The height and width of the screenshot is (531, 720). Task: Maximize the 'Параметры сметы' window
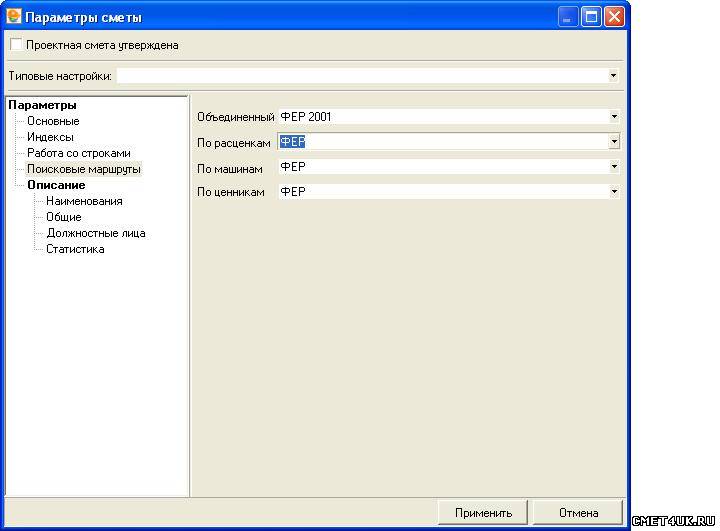pos(591,17)
